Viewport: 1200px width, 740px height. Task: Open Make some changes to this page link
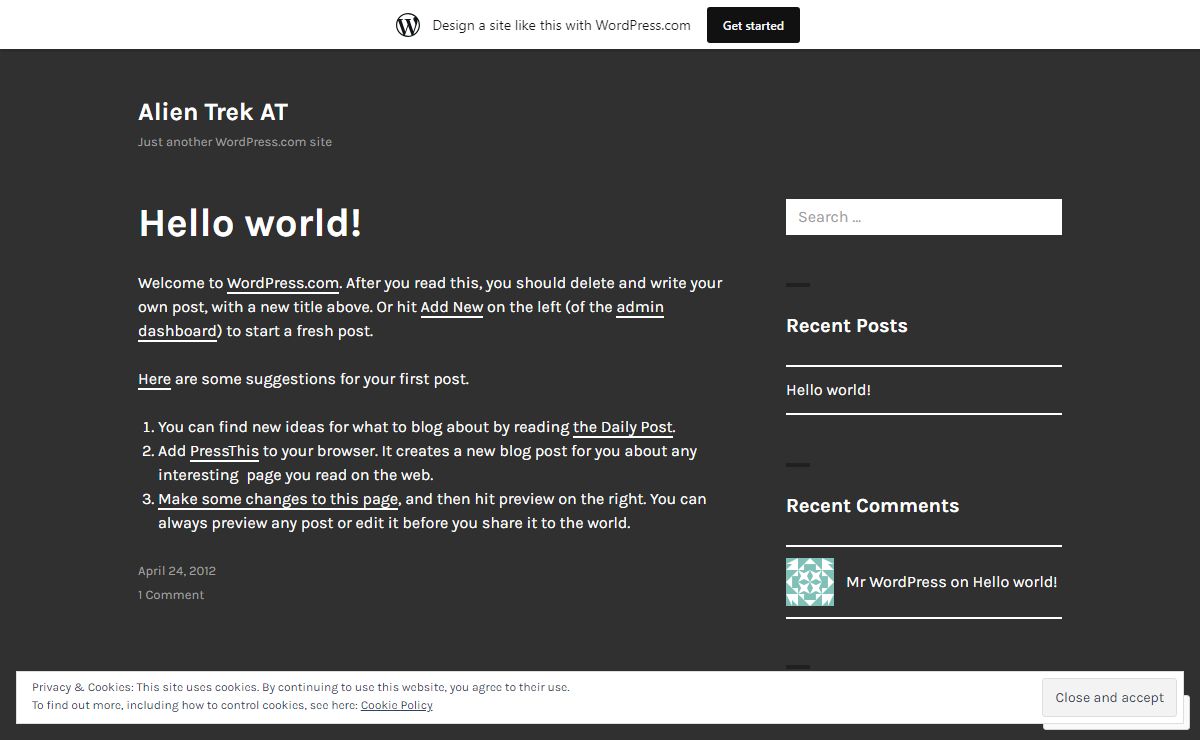(278, 499)
